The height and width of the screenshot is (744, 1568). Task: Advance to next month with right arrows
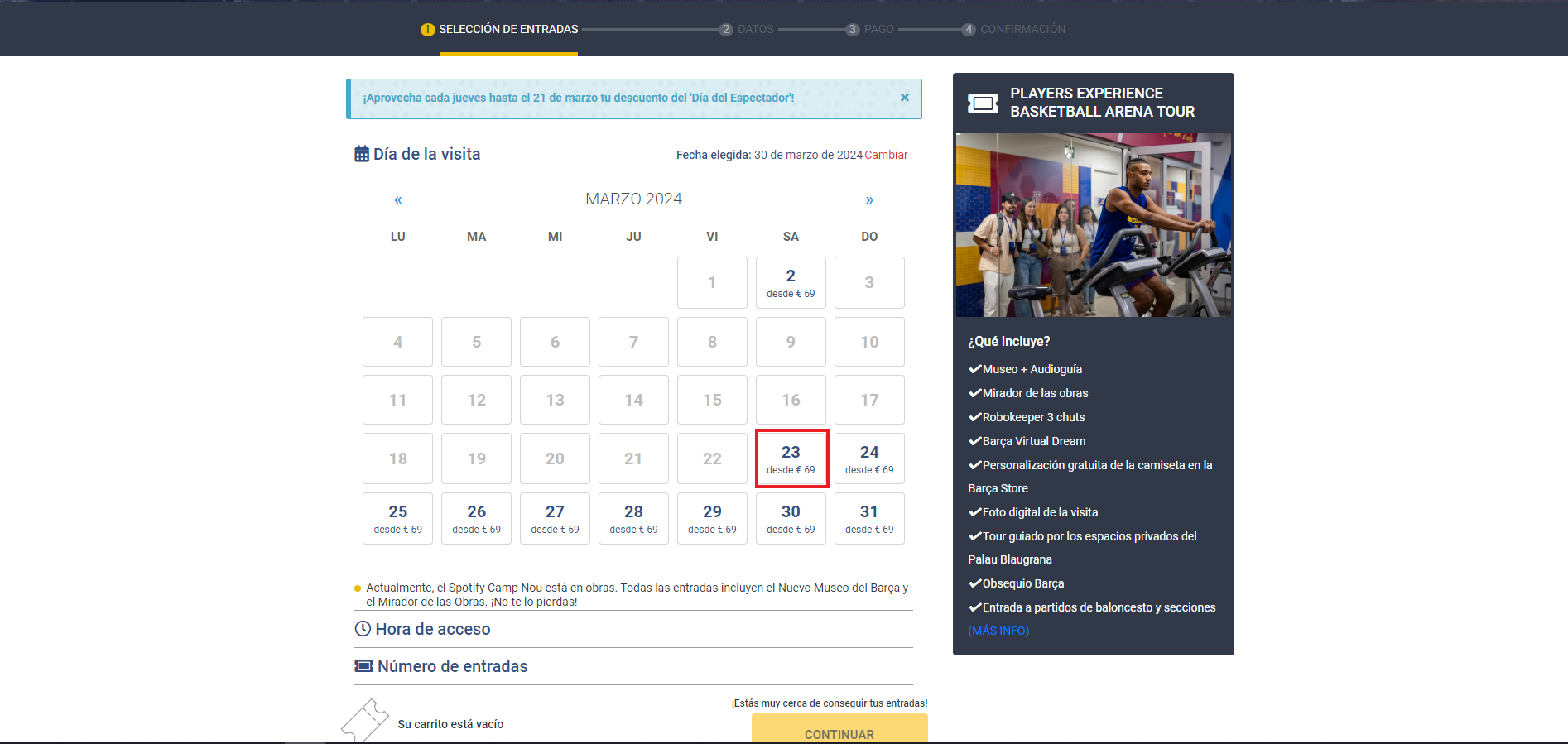[869, 199]
